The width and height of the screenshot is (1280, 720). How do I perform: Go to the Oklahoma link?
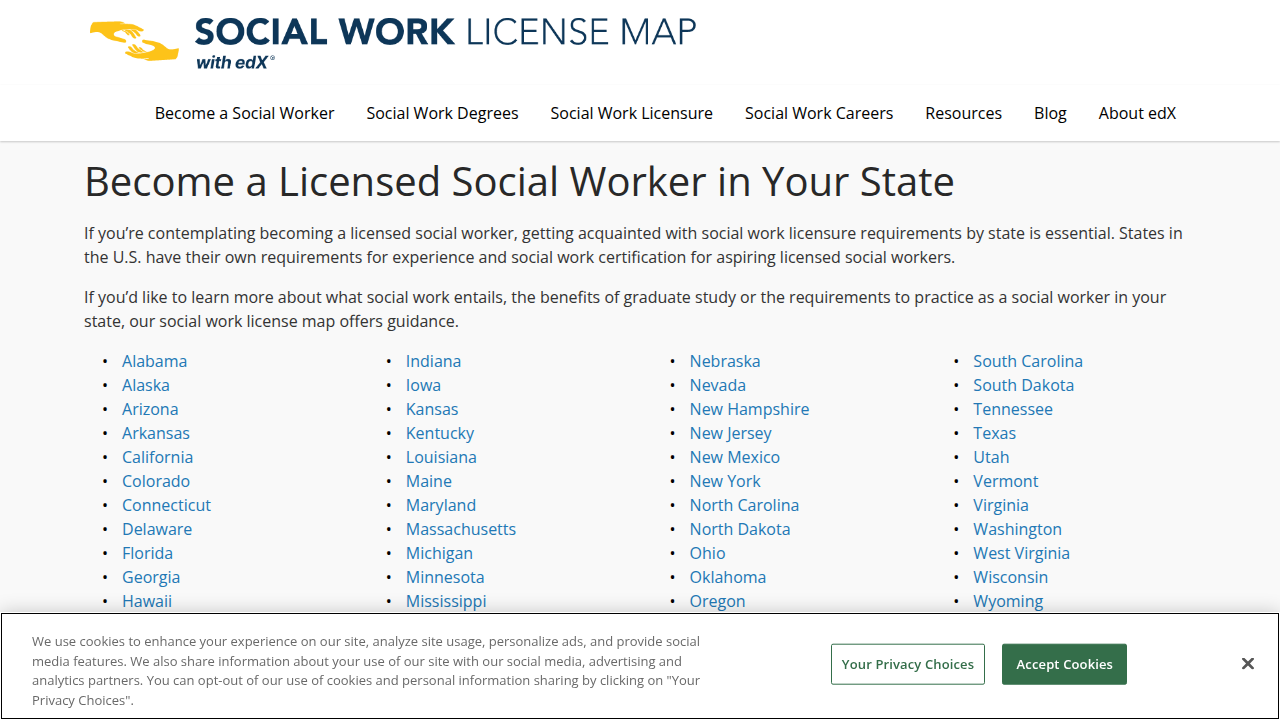[728, 577]
